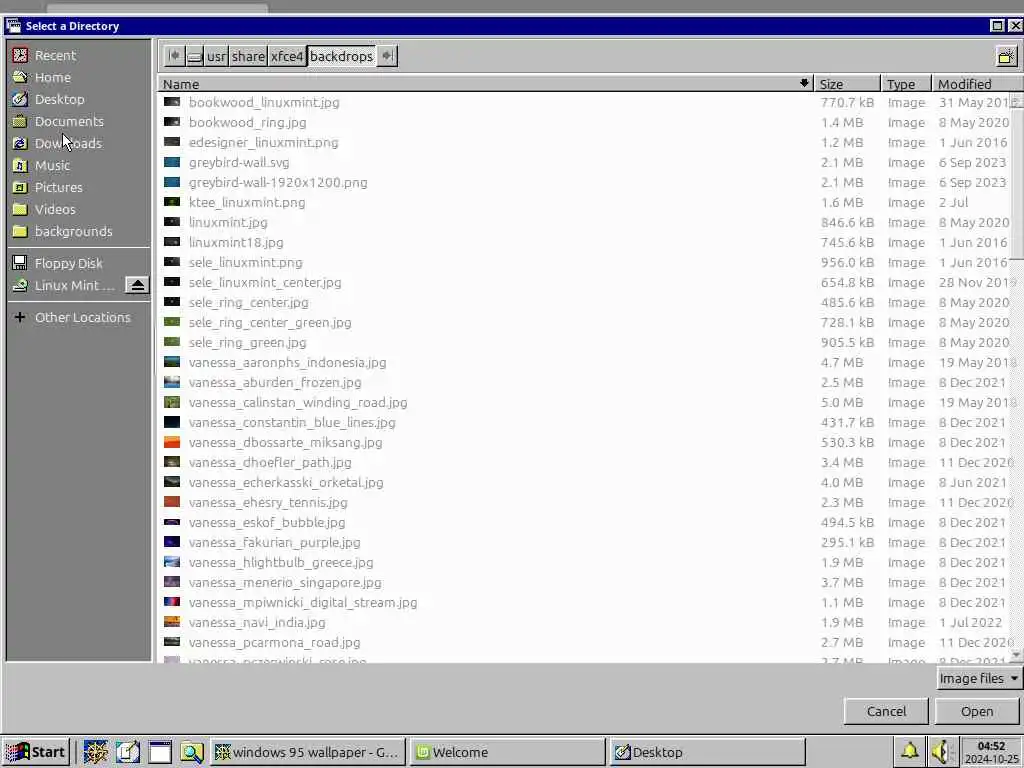Open the Start menu
Image resolution: width=1024 pixels, height=768 pixels.
click(x=36, y=752)
